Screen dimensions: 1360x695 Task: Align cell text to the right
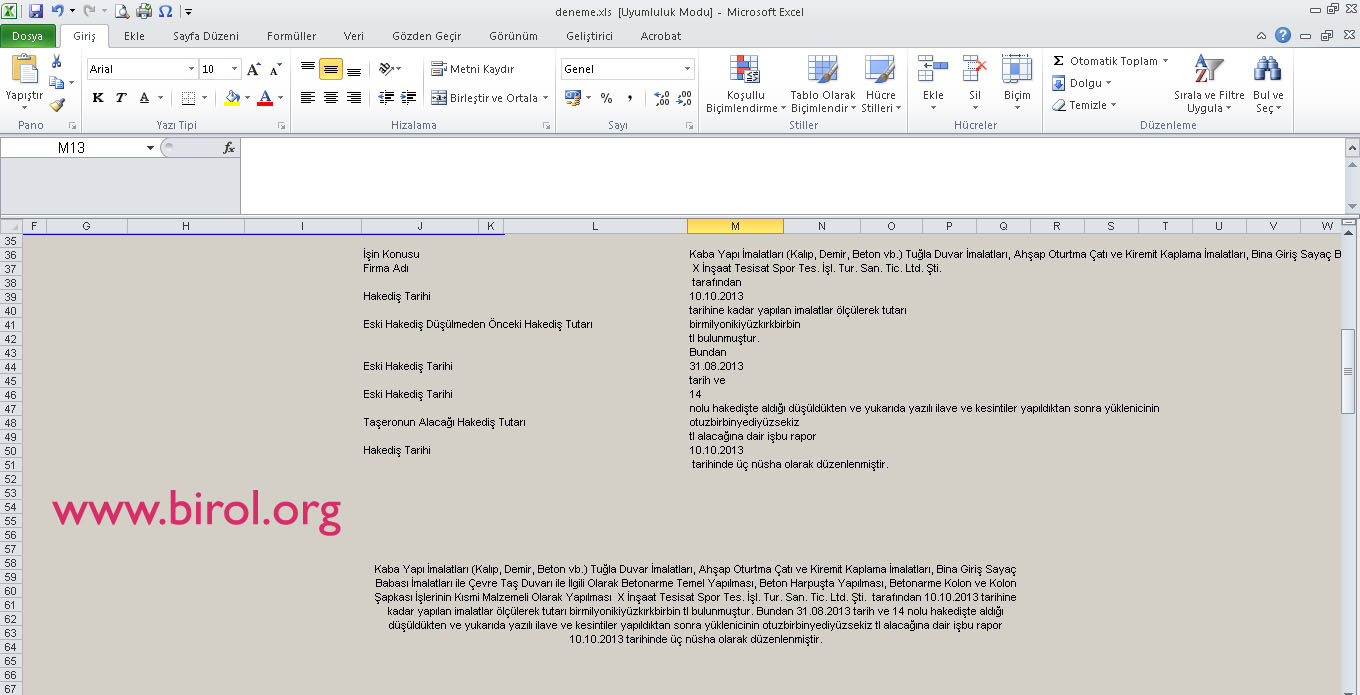(x=354, y=98)
